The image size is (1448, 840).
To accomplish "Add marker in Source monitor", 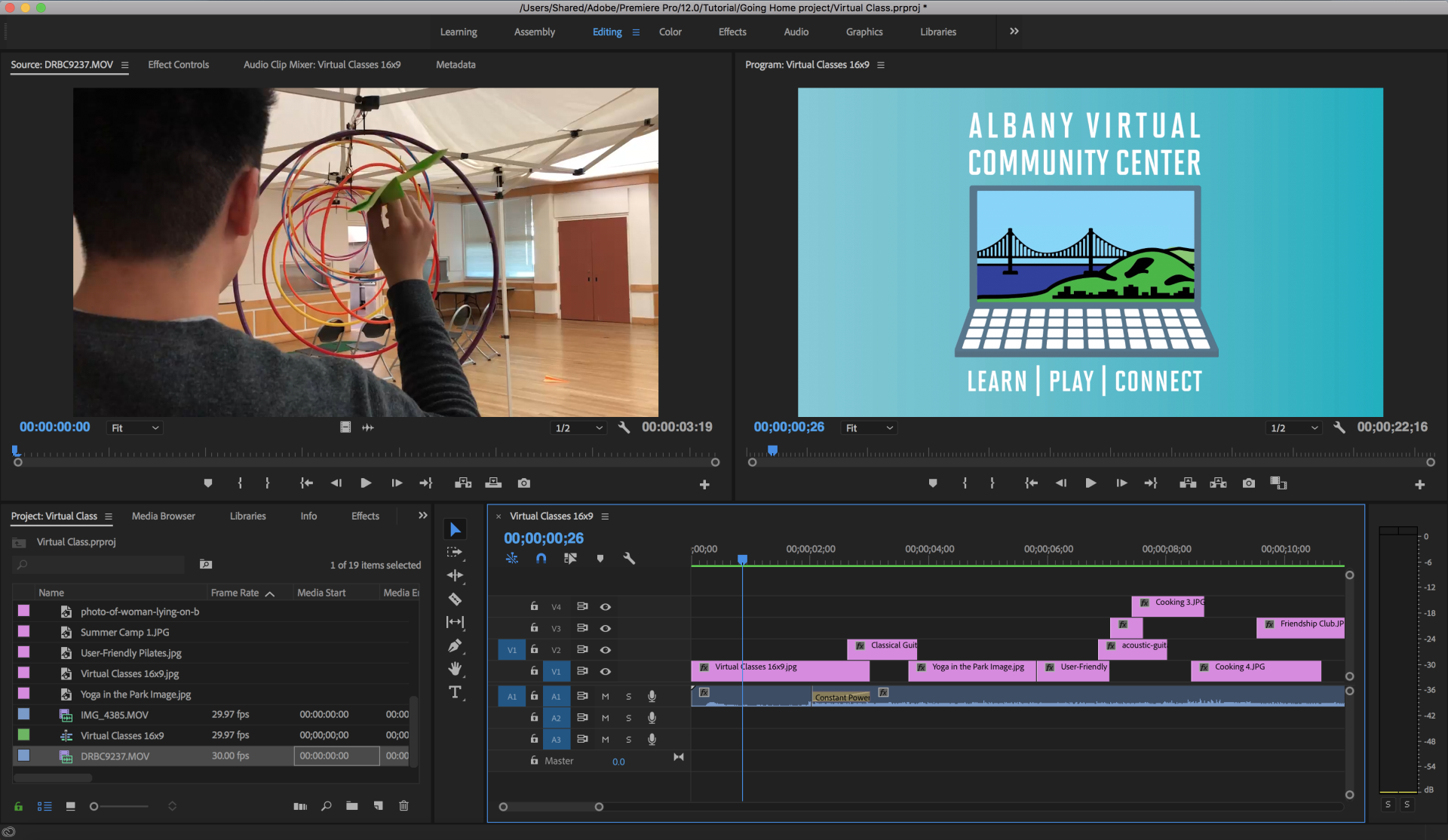I will click(208, 483).
